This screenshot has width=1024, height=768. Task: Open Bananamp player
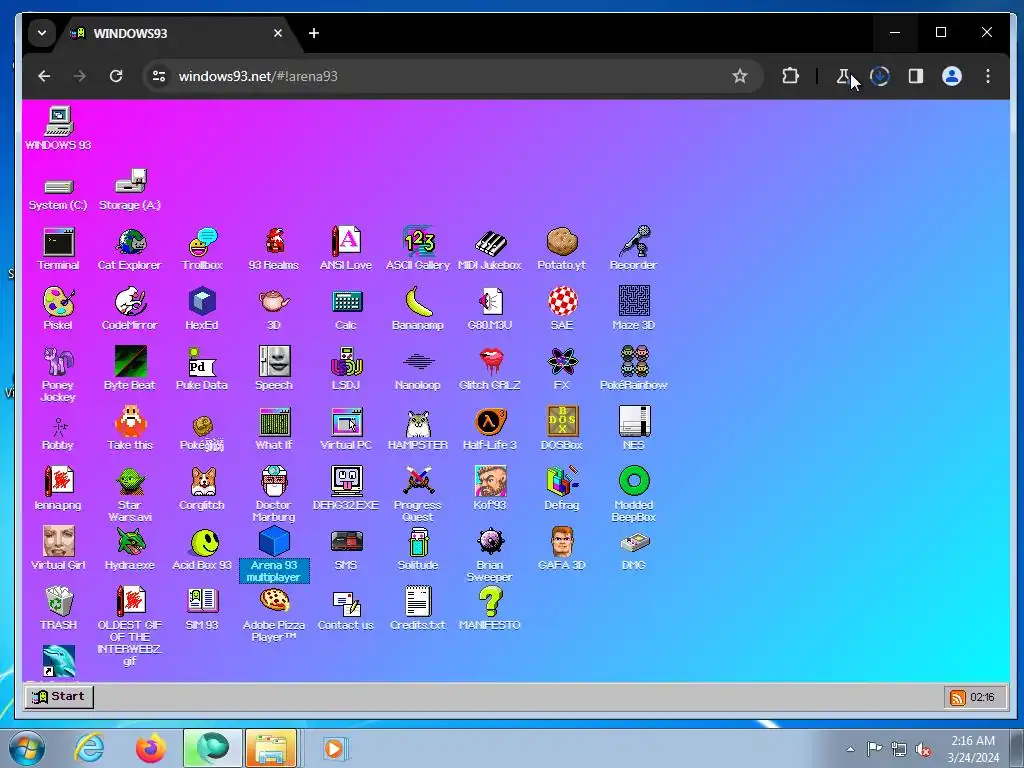click(x=418, y=308)
